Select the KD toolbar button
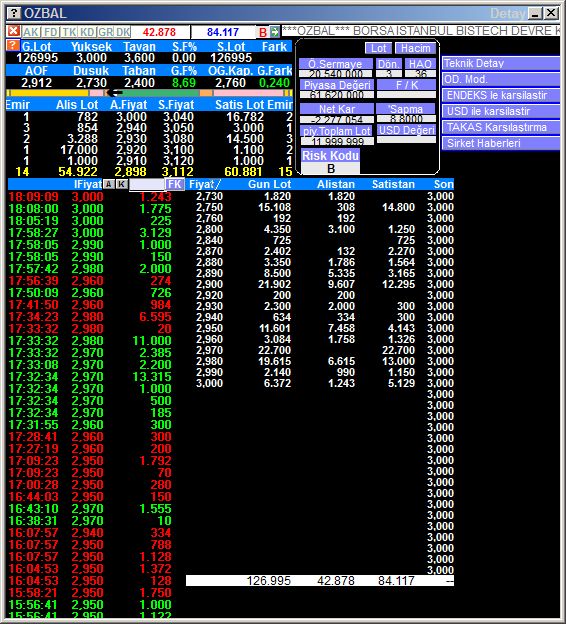The width and height of the screenshot is (566, 624). [88, 32]
